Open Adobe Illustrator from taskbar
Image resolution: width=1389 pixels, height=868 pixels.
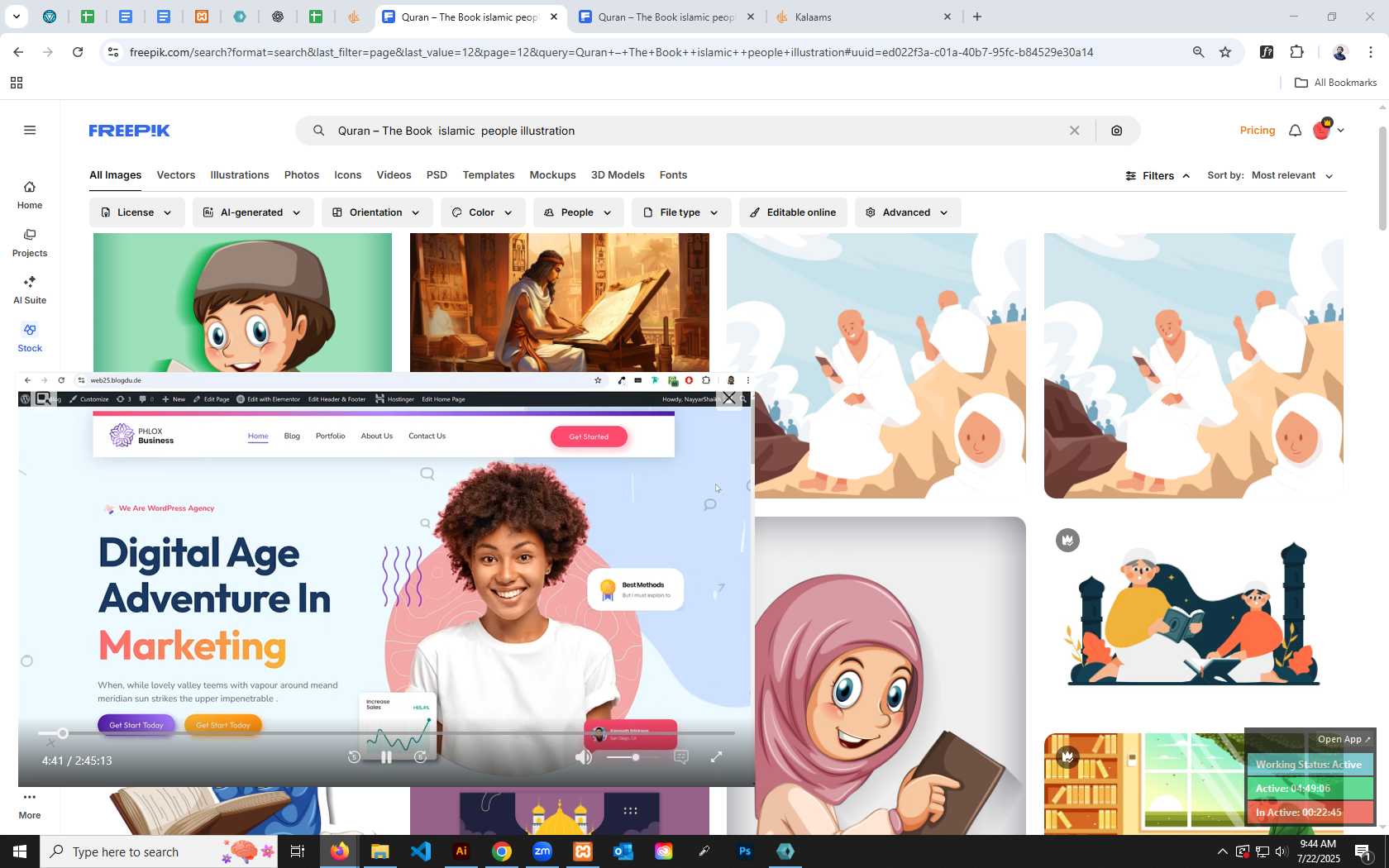pyautogui.click(x=461, y=851)
